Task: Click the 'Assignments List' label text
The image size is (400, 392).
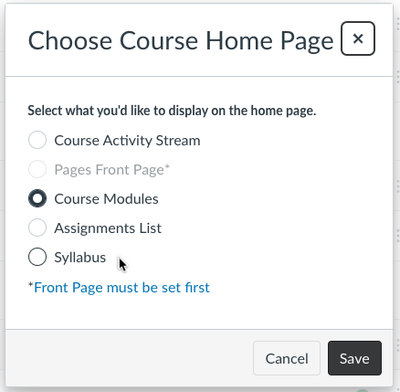Action: point(108,228)
